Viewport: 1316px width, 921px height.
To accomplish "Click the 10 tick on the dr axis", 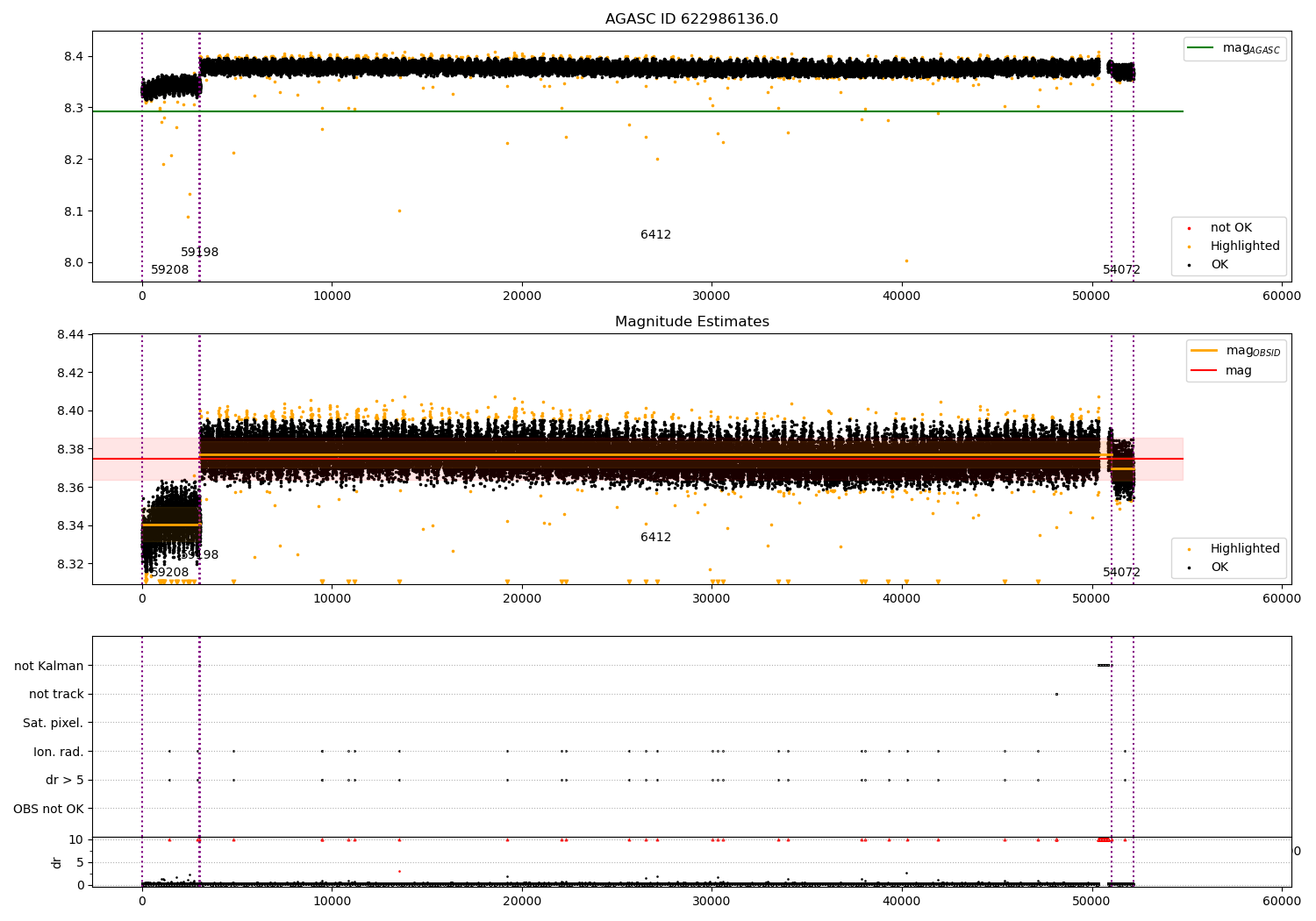I will pyautogui.click(x=76, y=839).
